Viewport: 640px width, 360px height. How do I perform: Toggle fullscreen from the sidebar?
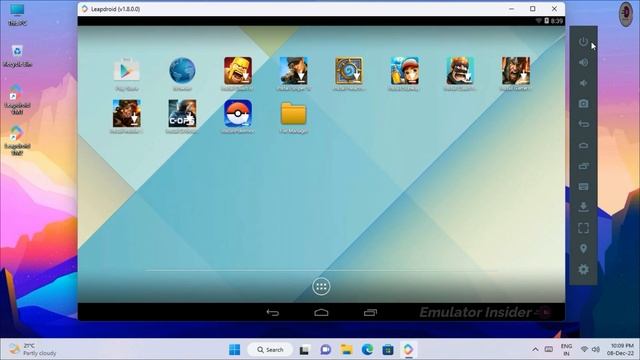click(583, 228)
